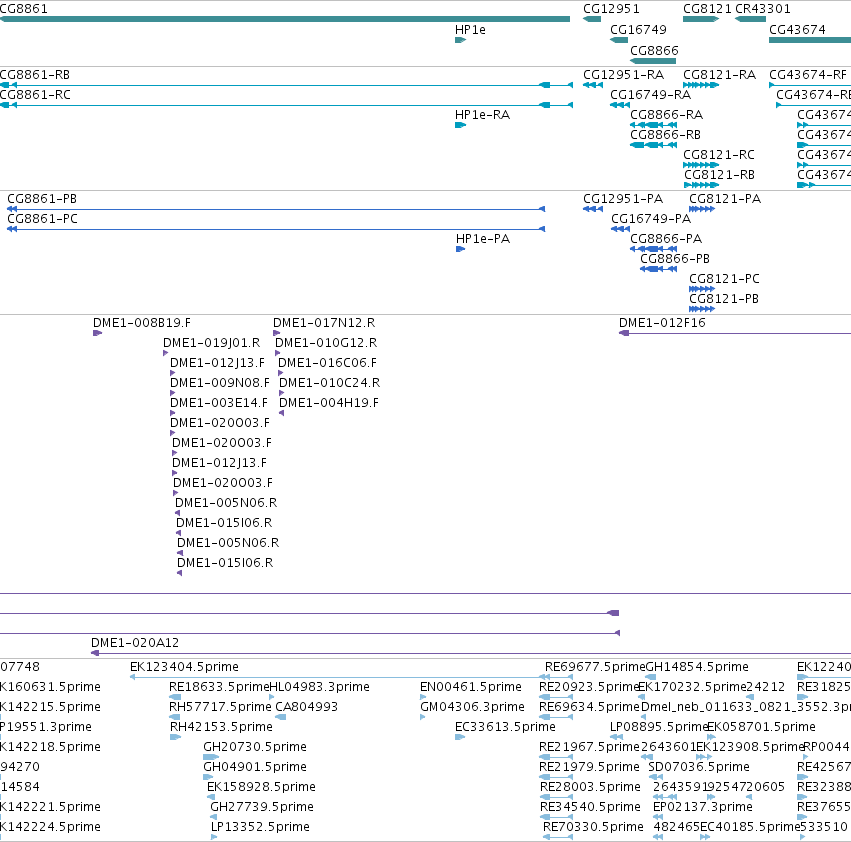Select the long teal CG8861 gene bar
This screenshot has height=842, width=851.
click(x=285, y=19)
